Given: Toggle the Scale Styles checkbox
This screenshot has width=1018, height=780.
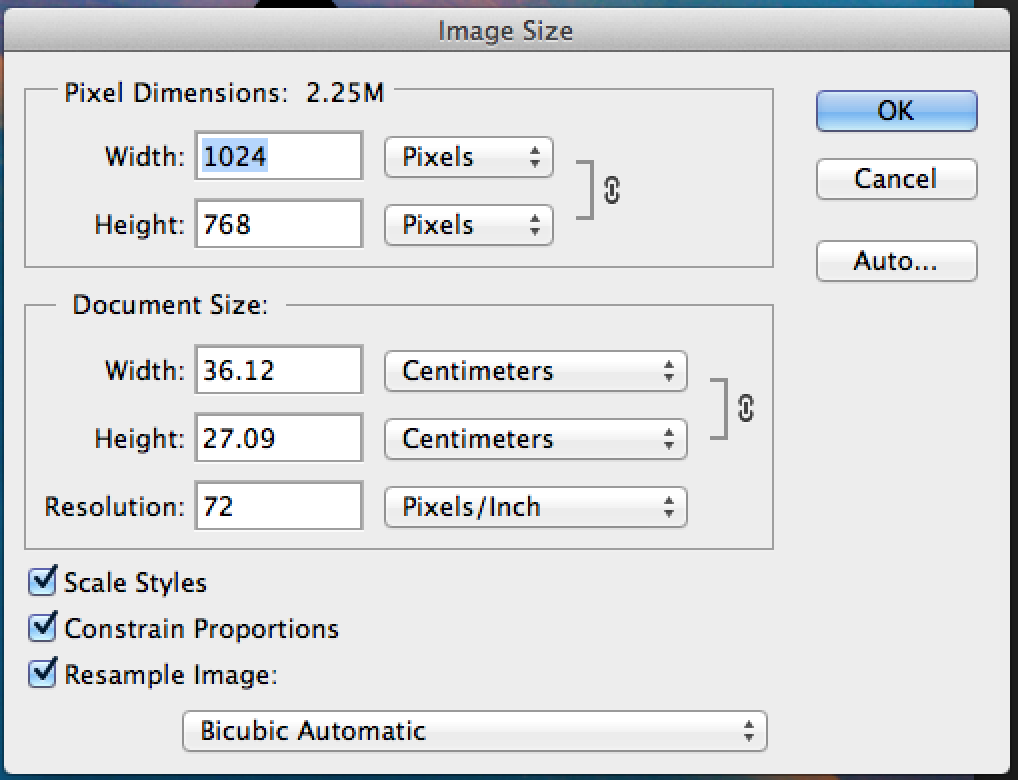Looking at the screenshot, I should 43,581.
